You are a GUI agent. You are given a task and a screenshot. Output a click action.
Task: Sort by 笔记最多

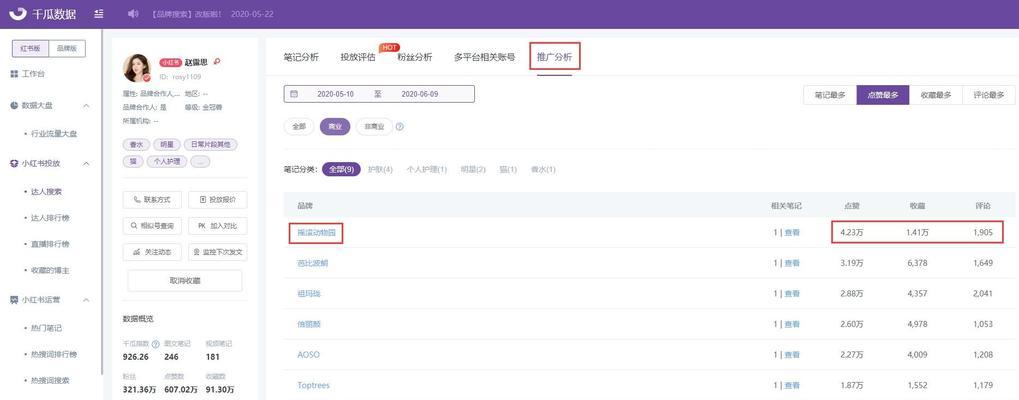click(830, 95)
